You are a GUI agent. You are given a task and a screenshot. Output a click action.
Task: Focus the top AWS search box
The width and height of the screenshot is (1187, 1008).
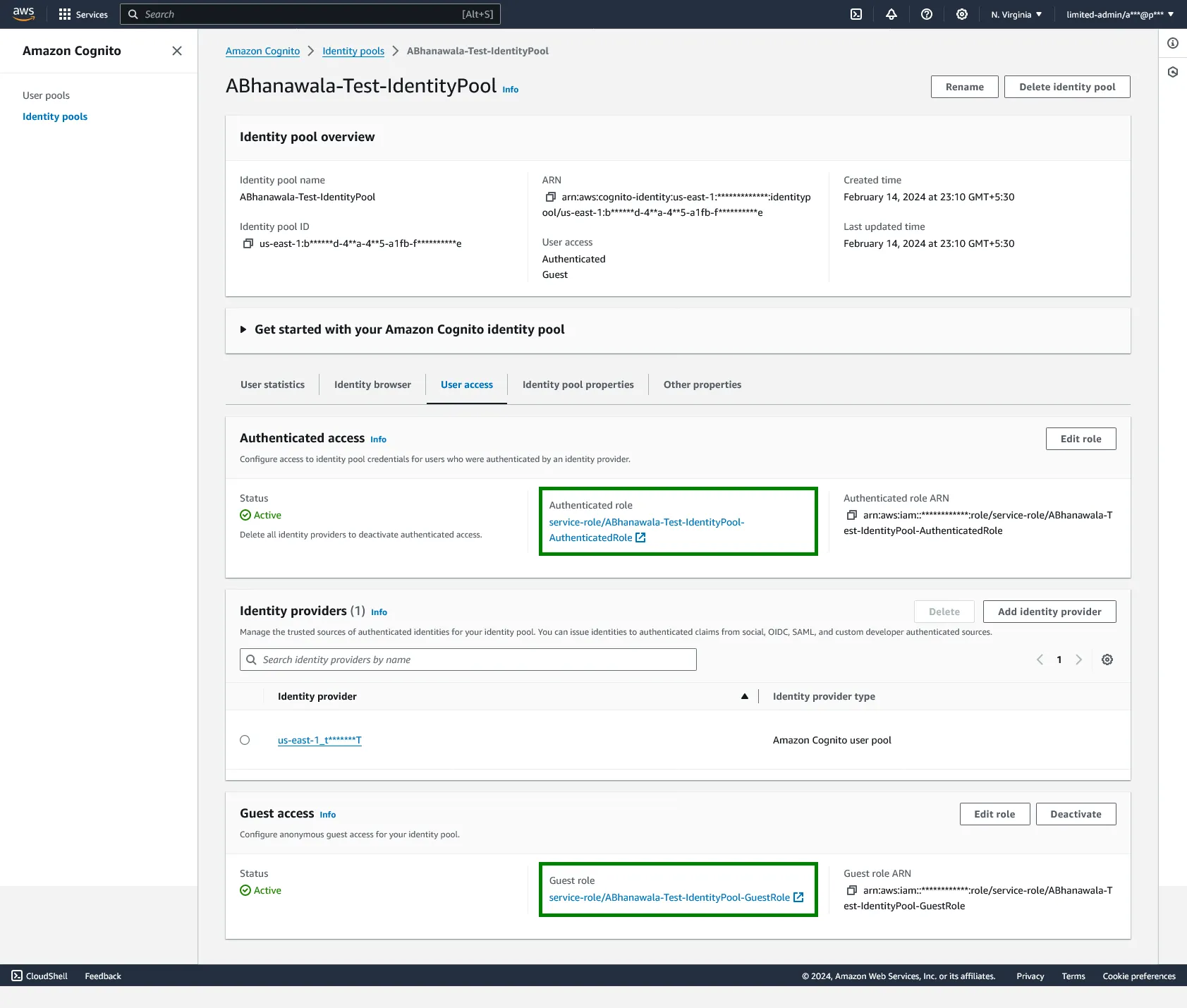(x=310, y=14)
